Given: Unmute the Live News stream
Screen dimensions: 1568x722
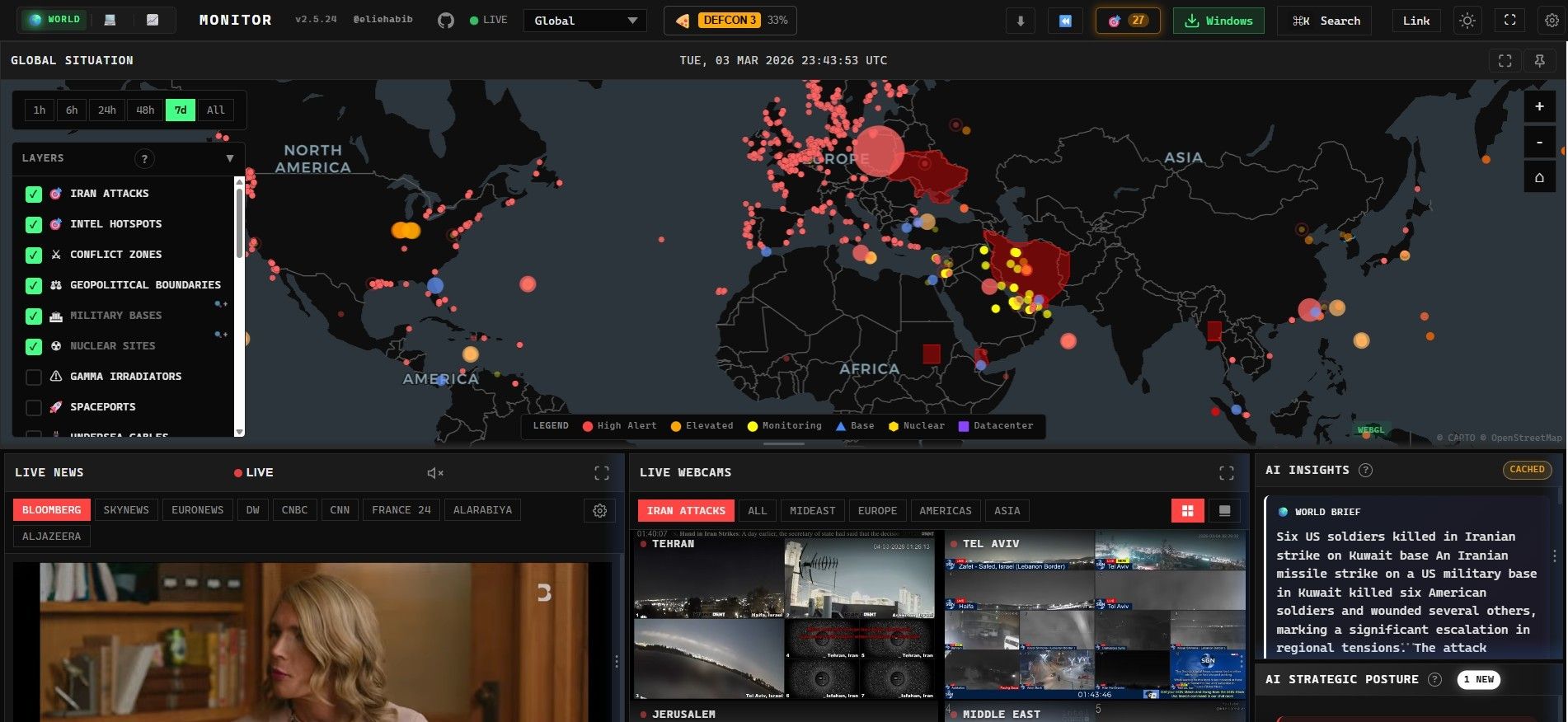Looking at the screenshot, I should (x=435, y=473).
